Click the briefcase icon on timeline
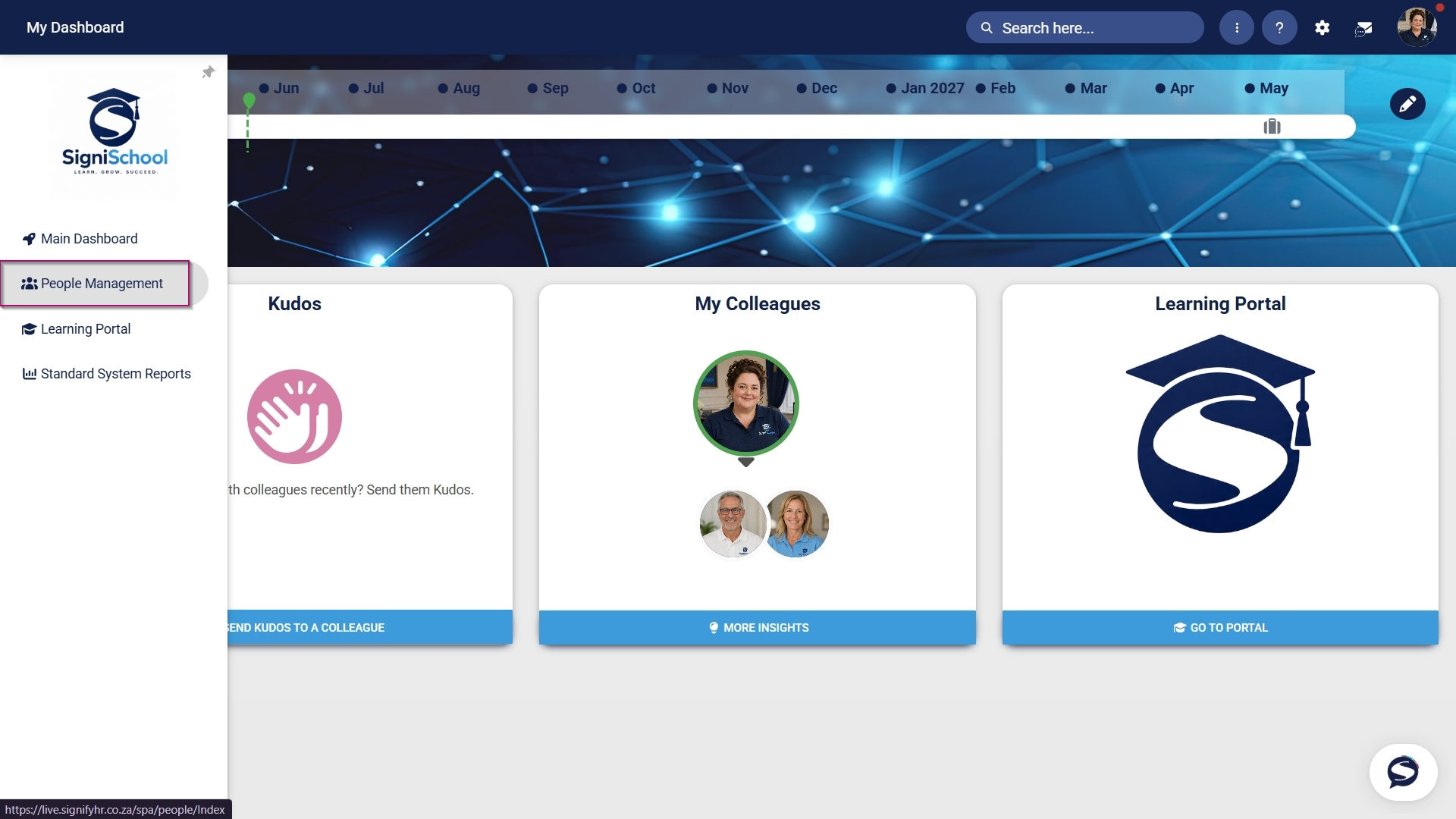 click(x=1272, y=127)
